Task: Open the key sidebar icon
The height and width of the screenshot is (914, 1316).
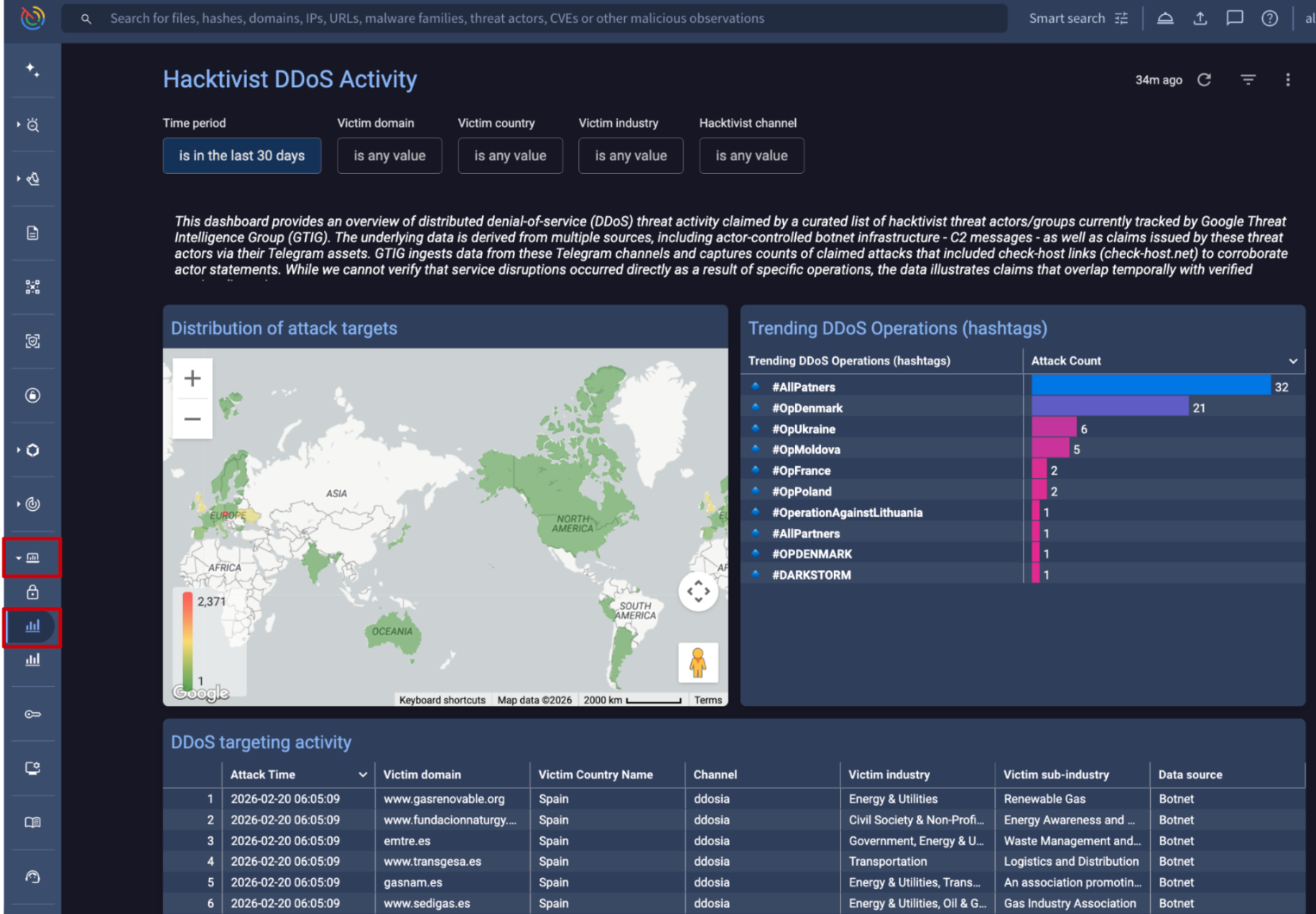Action: coord(32,714)
